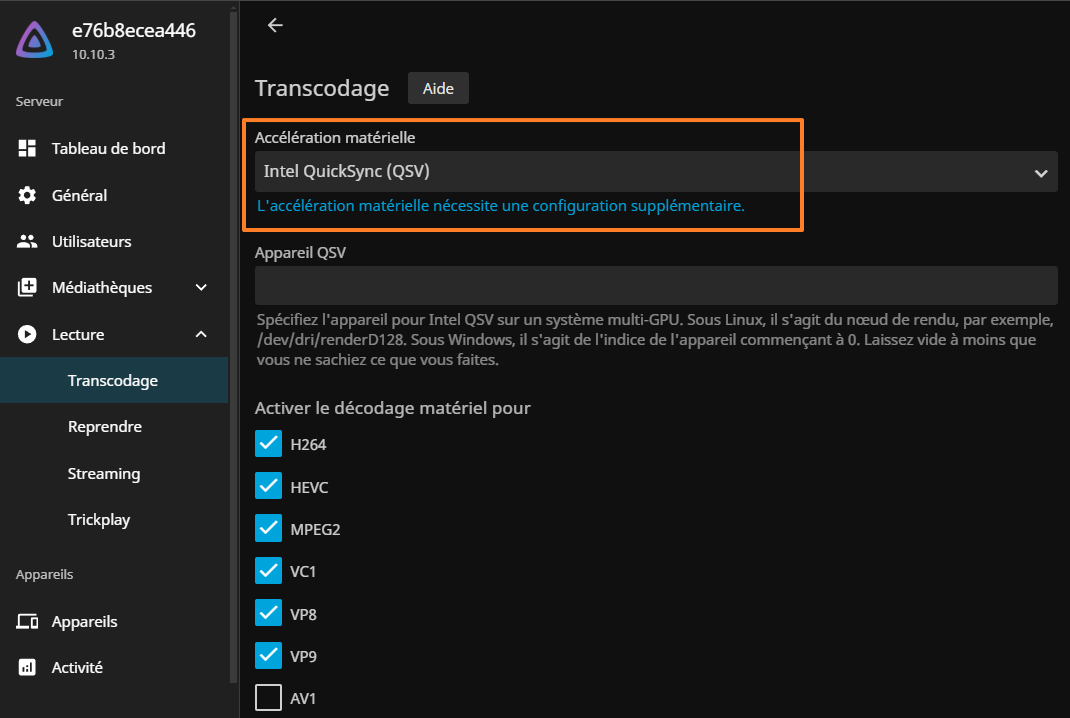The image size is (1070, 718).
Task: Click the Appareils devices icon
Action: tap(28, 621)
